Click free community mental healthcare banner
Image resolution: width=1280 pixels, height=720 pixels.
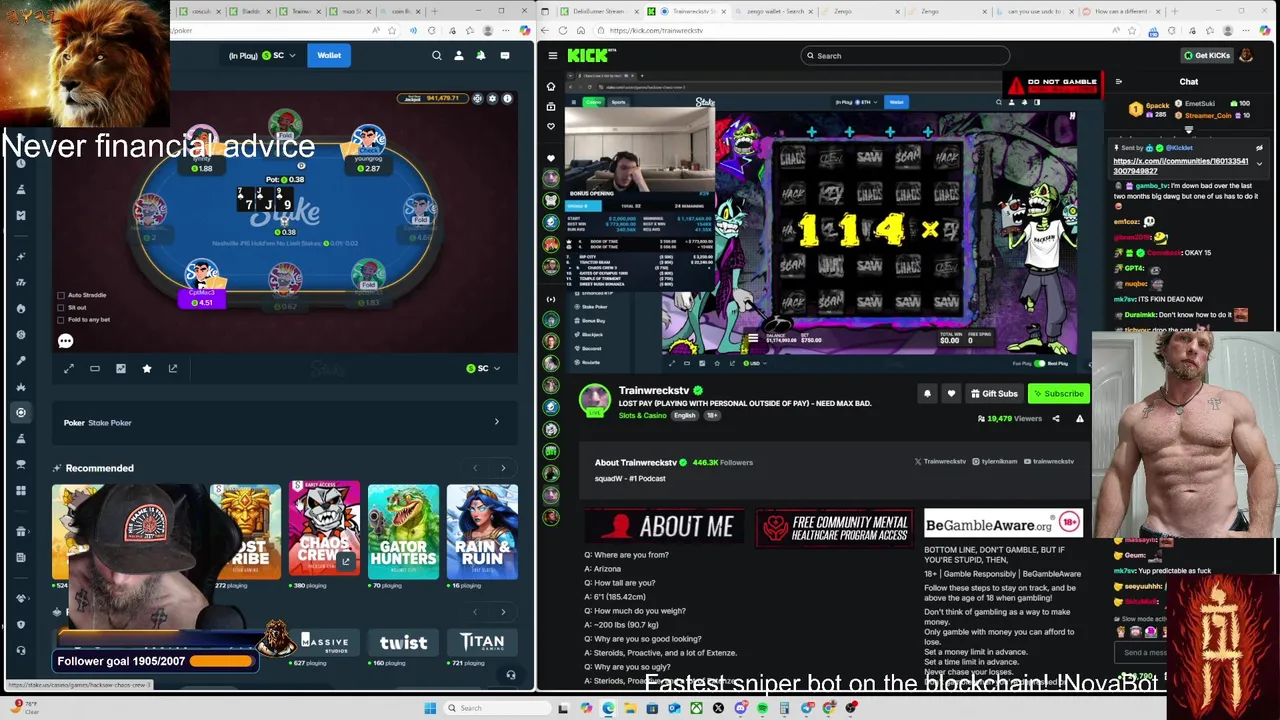(x=835, y=527)
